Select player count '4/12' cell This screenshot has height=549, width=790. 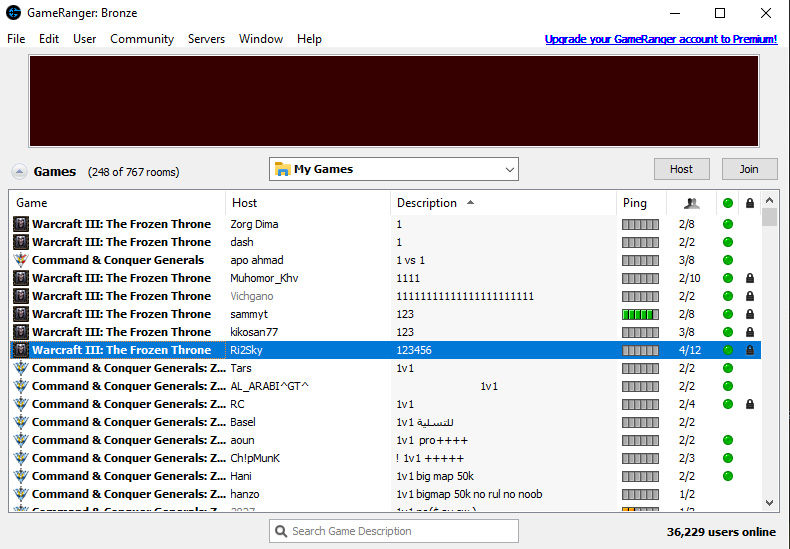(x=689, y=350)
